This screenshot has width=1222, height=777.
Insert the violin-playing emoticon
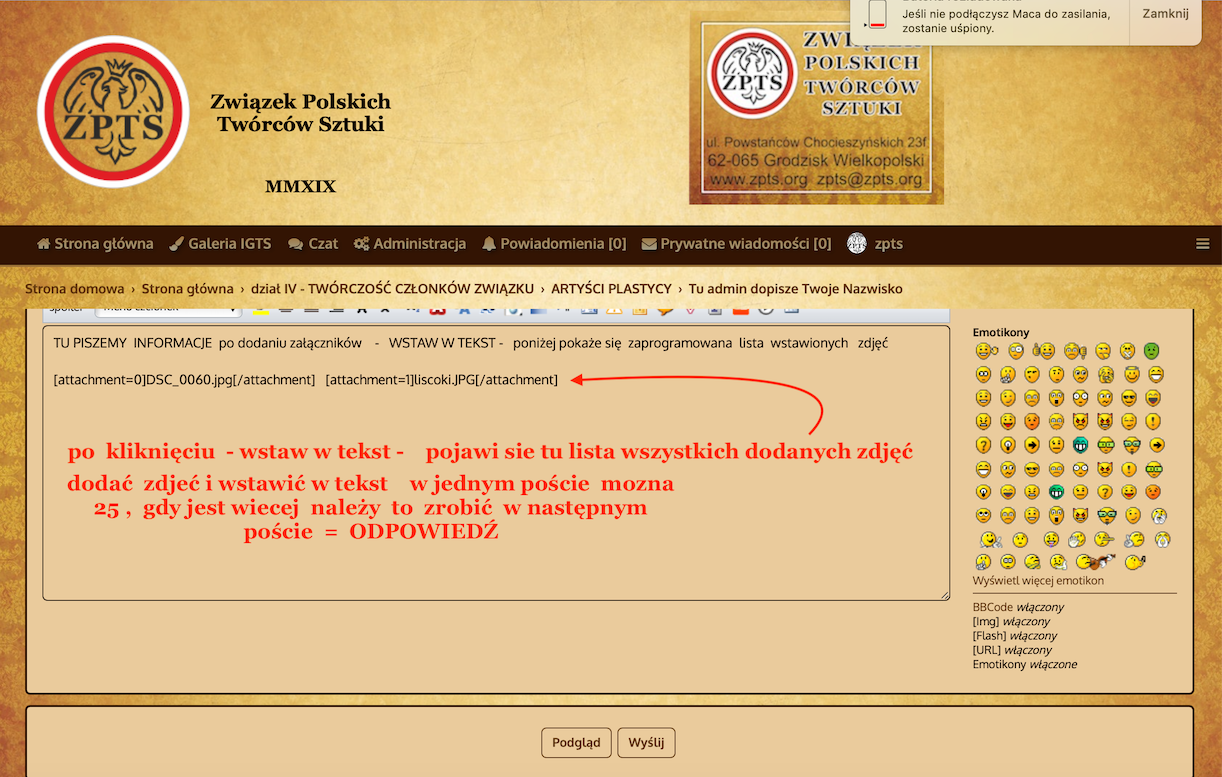tap(1095, 562)
